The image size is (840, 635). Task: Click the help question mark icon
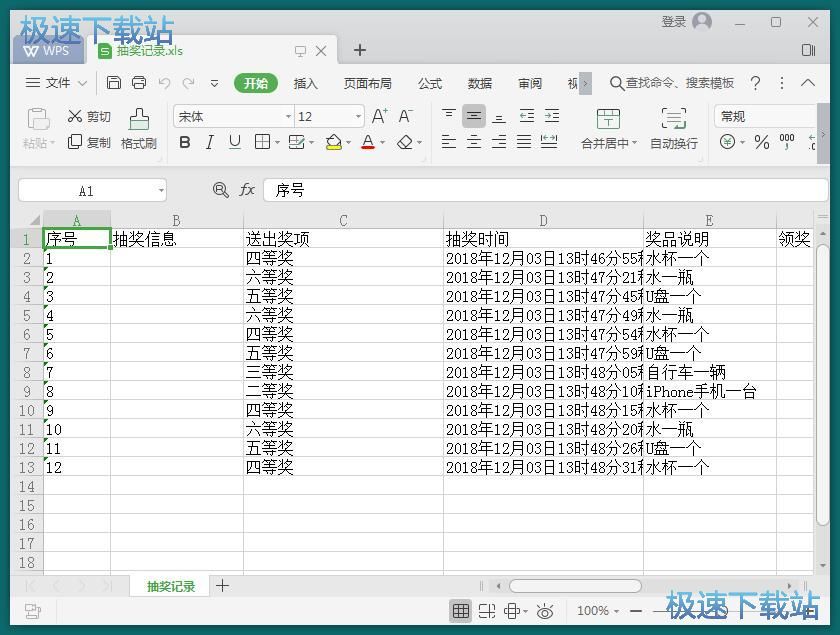click(x=755, y=83)
